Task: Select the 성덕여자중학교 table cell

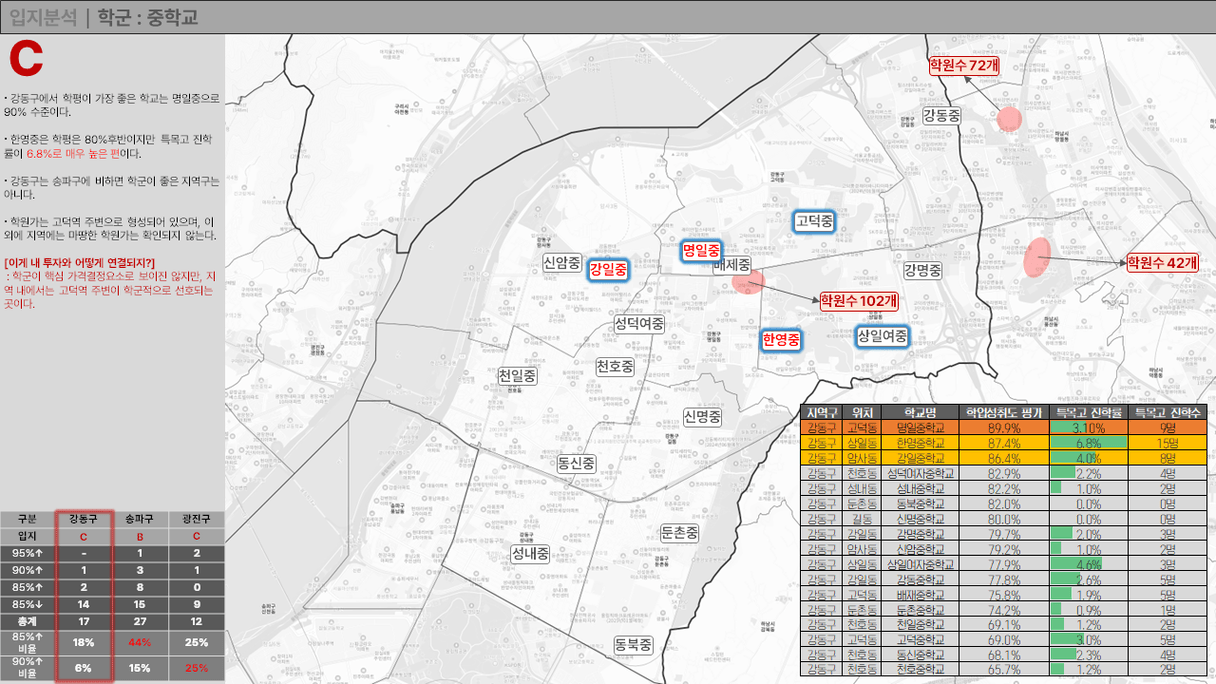Action: click(x=918, y=473)
